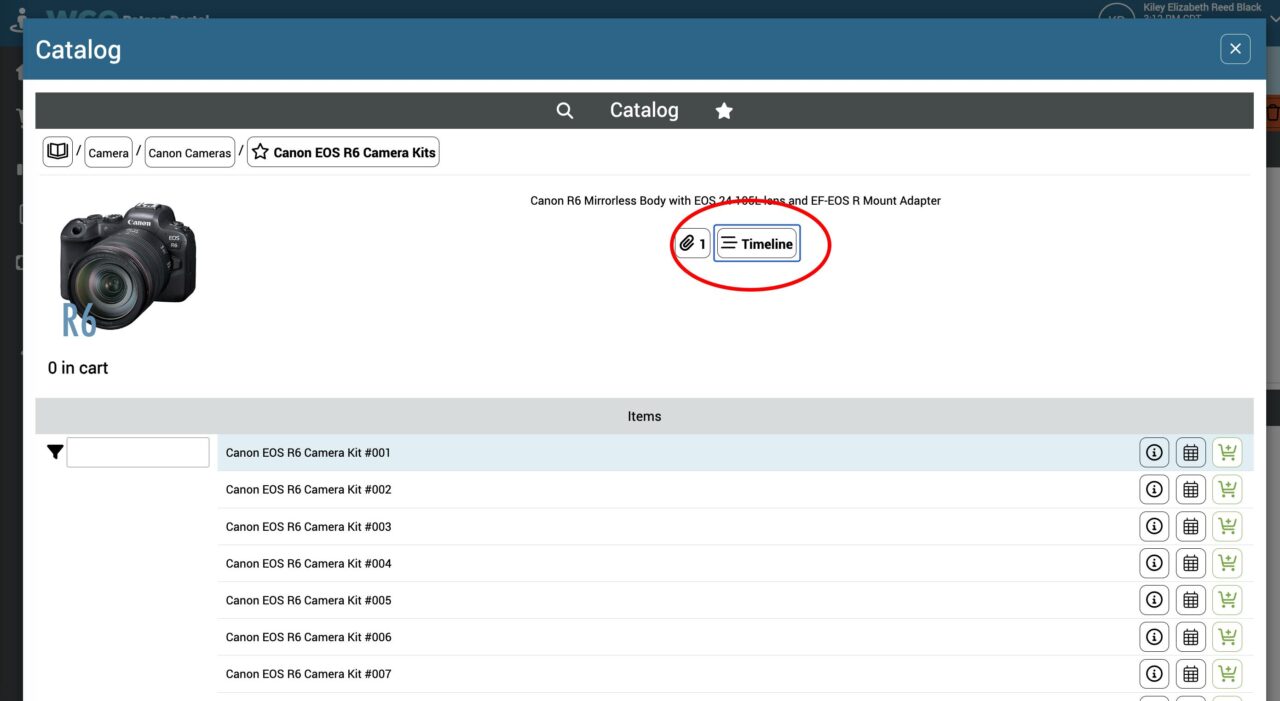Click Canon EOS R6 Camera Kits breadcrumb
The height and width of the screenshot is (701, 1280).
(x=343, y=152)
